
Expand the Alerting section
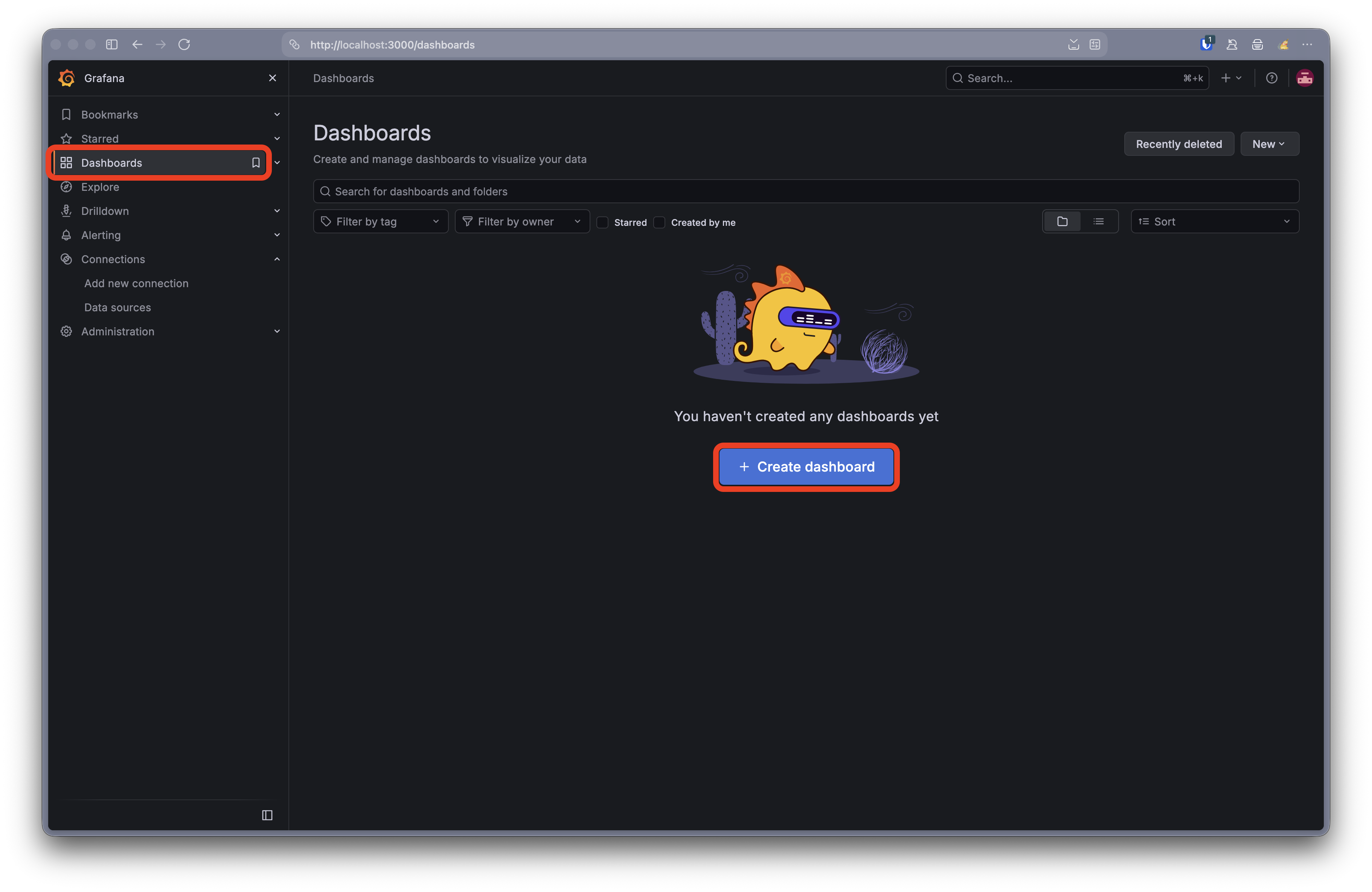coord(277,235)
